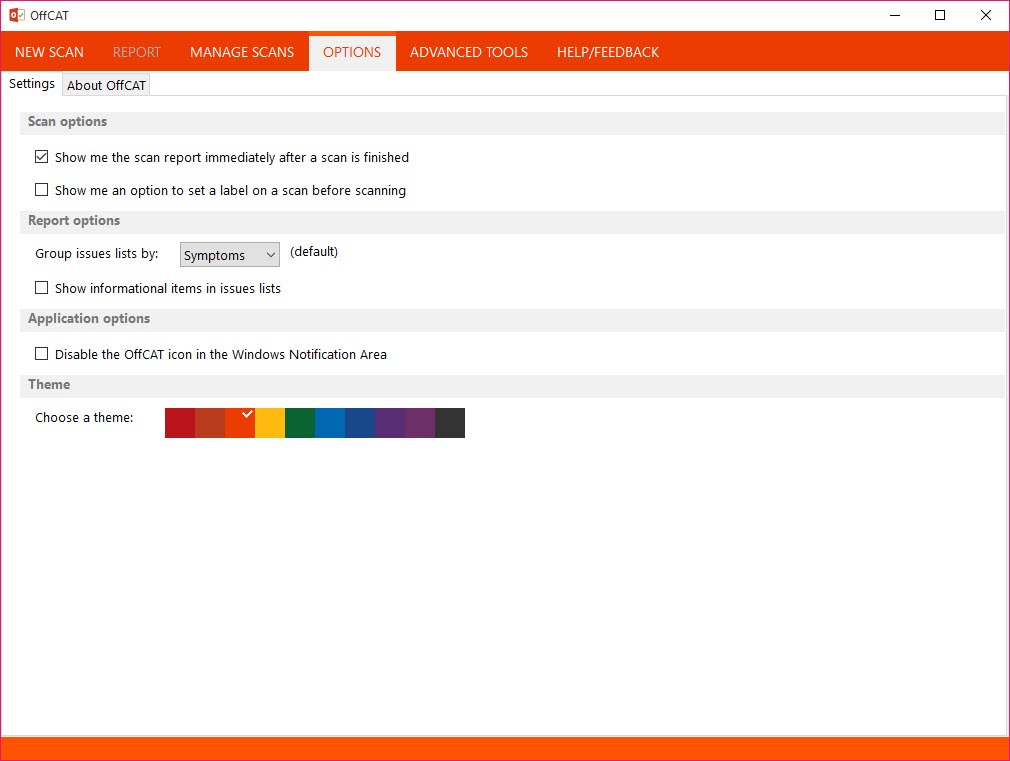The height and width of the screenshot is (761, 1010).
Task: Maximize the OffCAT window
Action: tap(940, 15)
